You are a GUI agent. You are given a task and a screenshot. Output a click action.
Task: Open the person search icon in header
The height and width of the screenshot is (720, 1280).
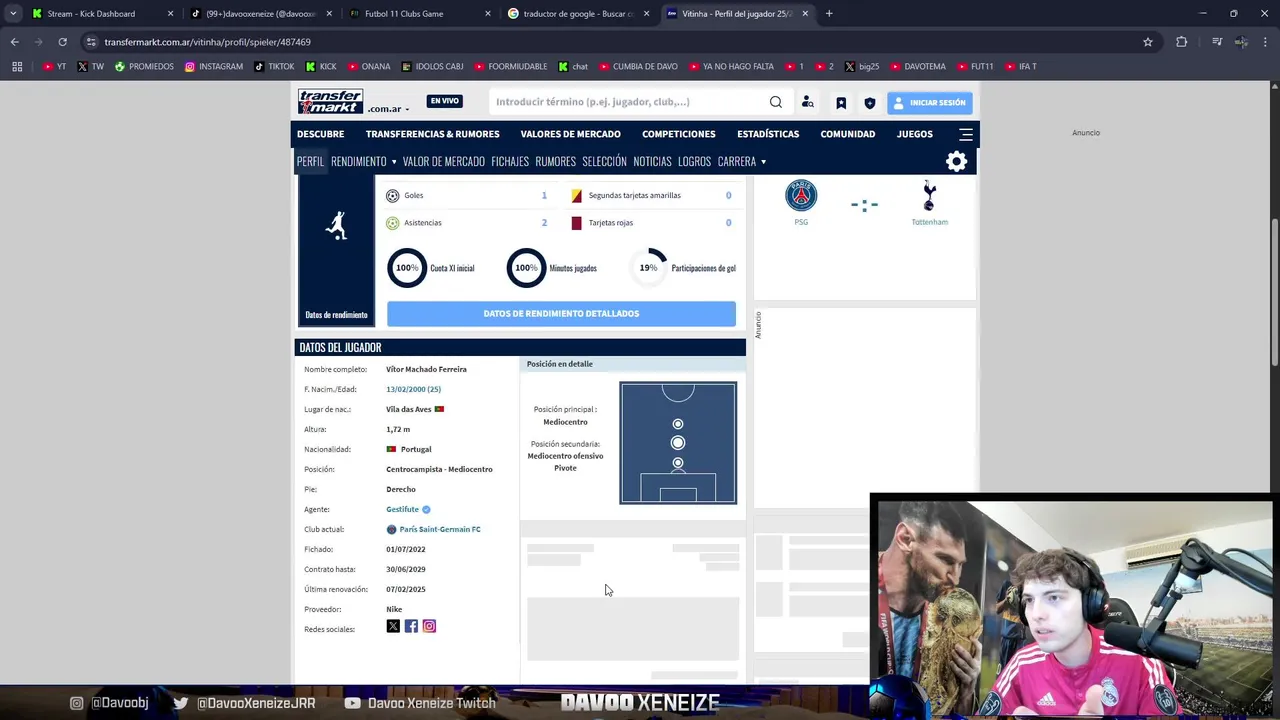pos(808,102)
